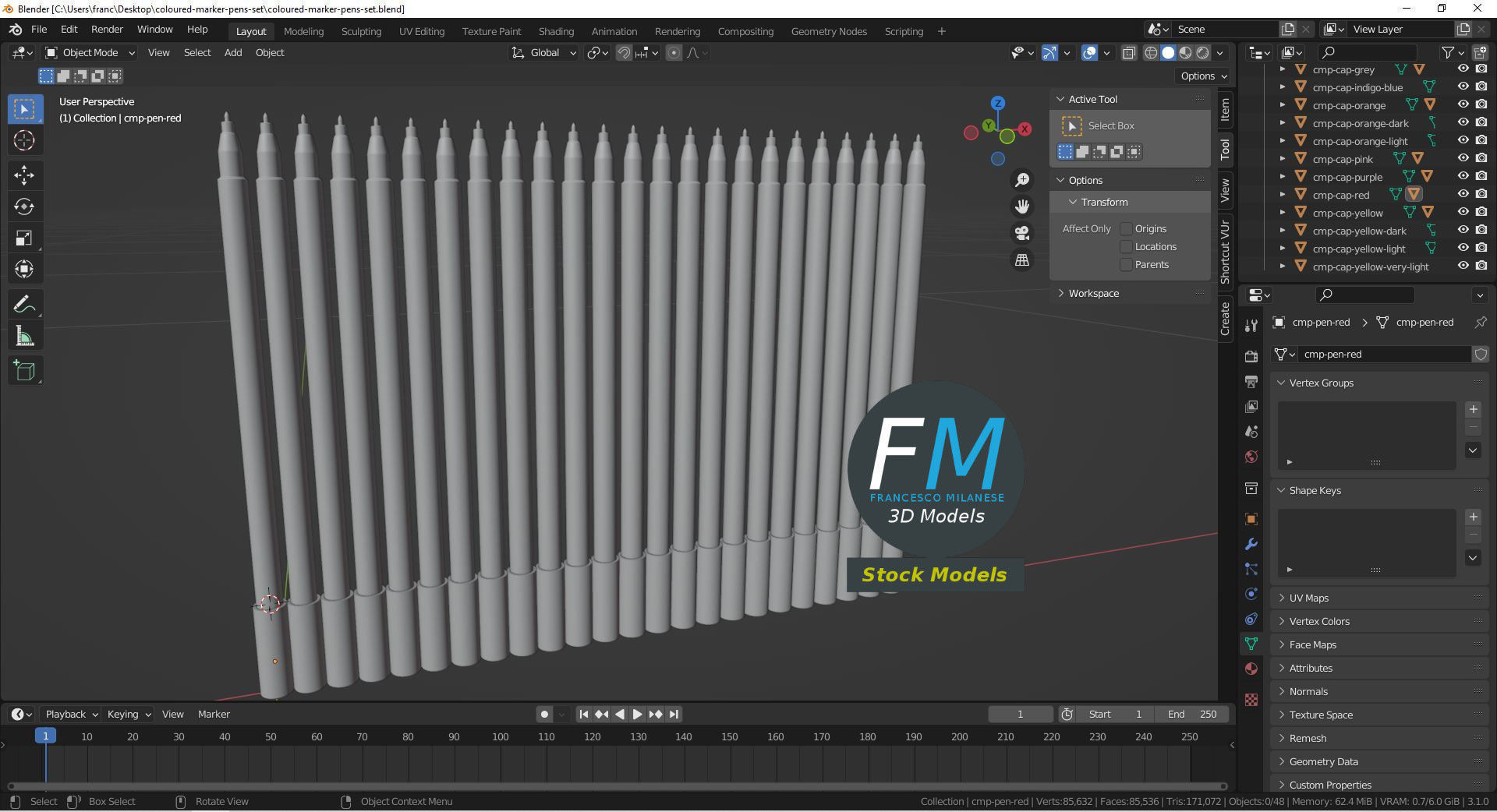This screenshot has width=1497, height=812.
Task: Click the End frame field
Action: coord(1192,714)
